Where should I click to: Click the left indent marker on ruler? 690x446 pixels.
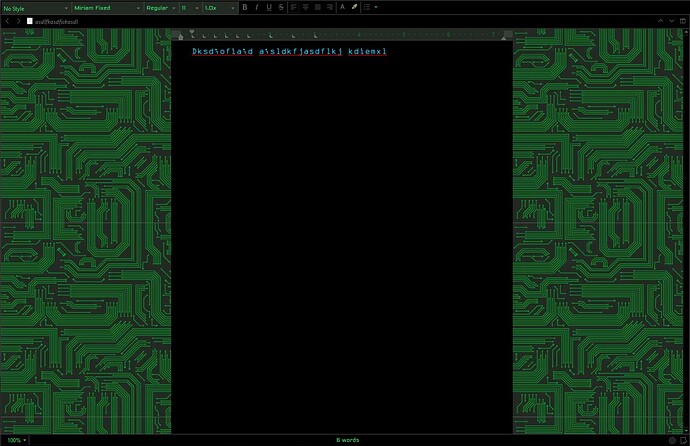(x=181, y=38)
